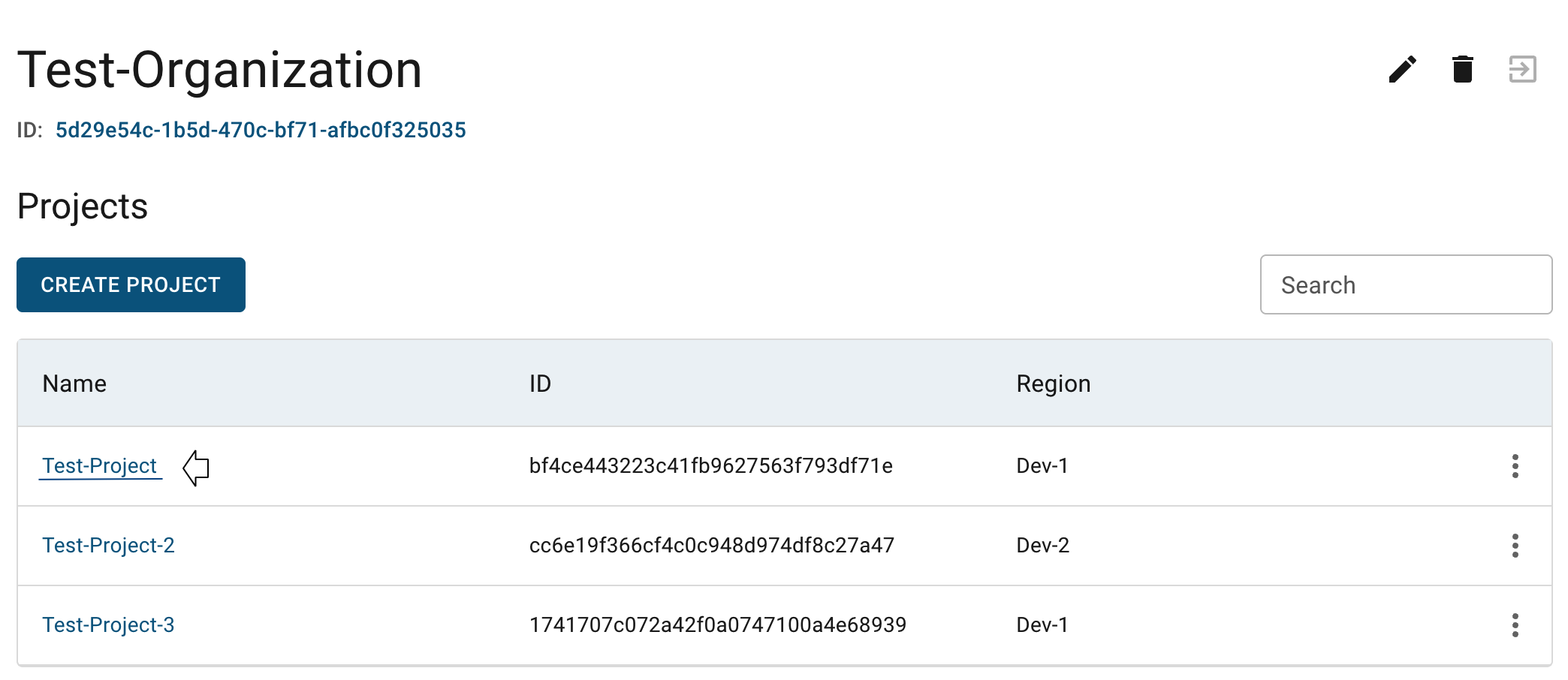Open the Test-Project-3 link
Screen dimensions: 1568x680
tap(108, 625)
